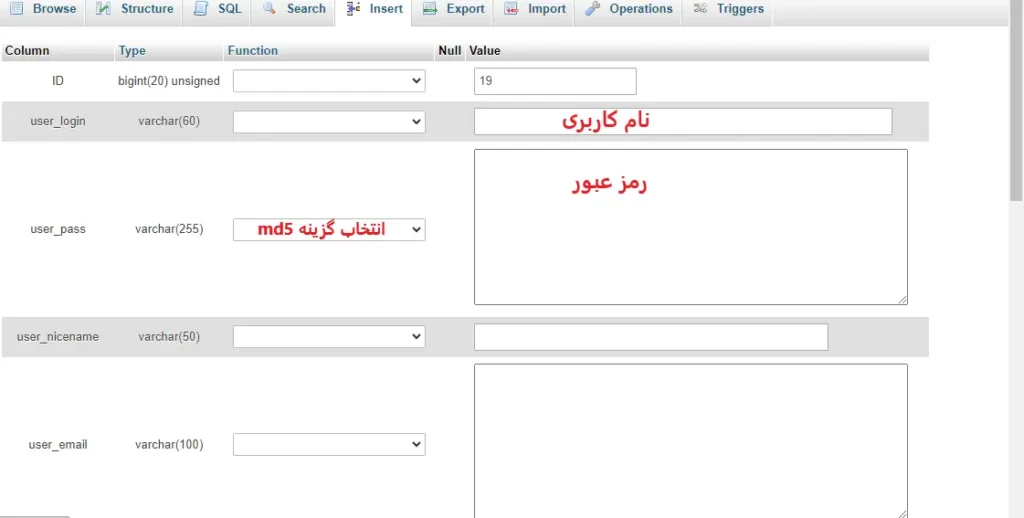Click the Browse tab table icon
Viewport: 1024px width, 518px height.
pyautogui.click(x=16, y=8)
